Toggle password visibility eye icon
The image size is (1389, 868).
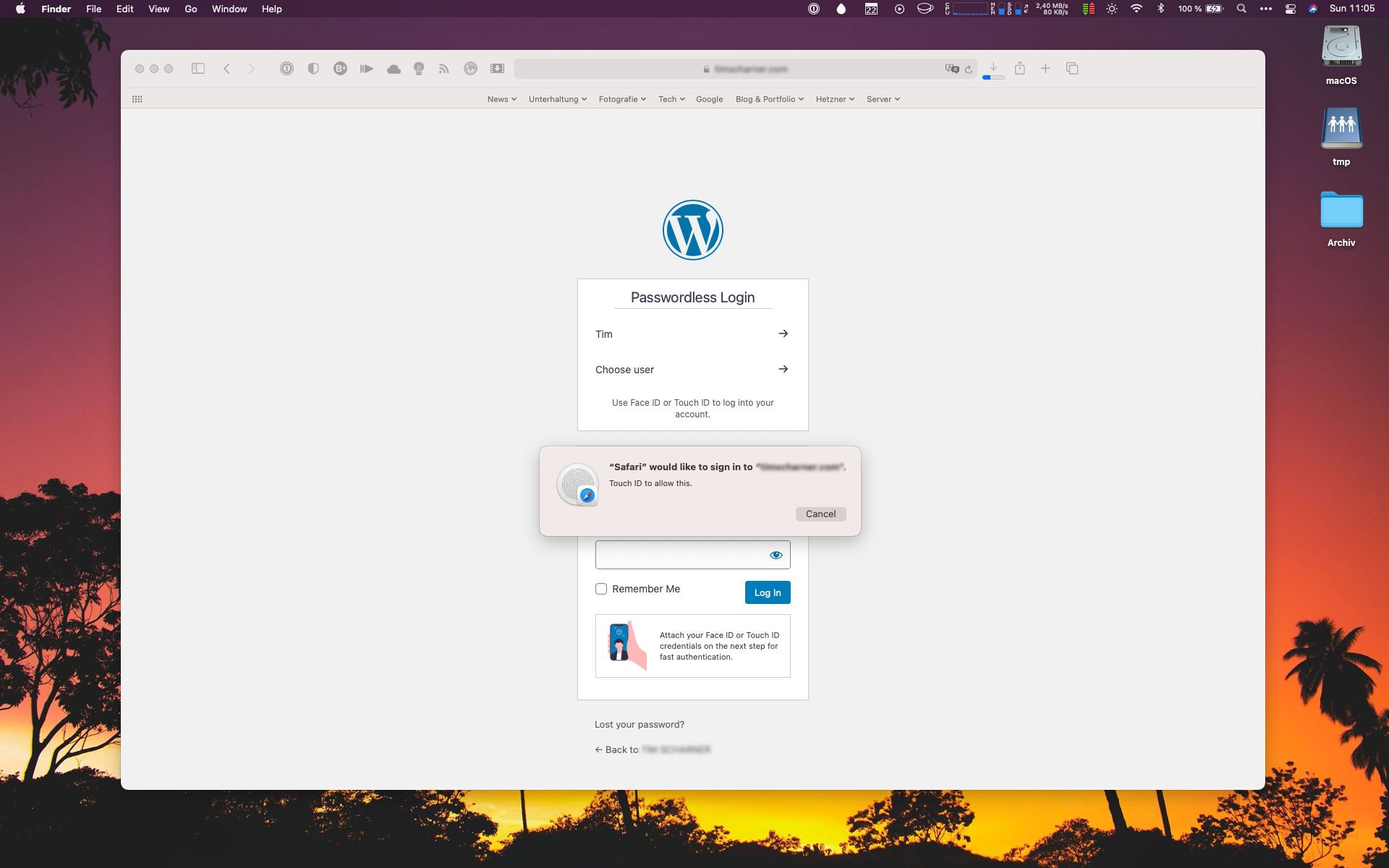(x=776, y=555)
